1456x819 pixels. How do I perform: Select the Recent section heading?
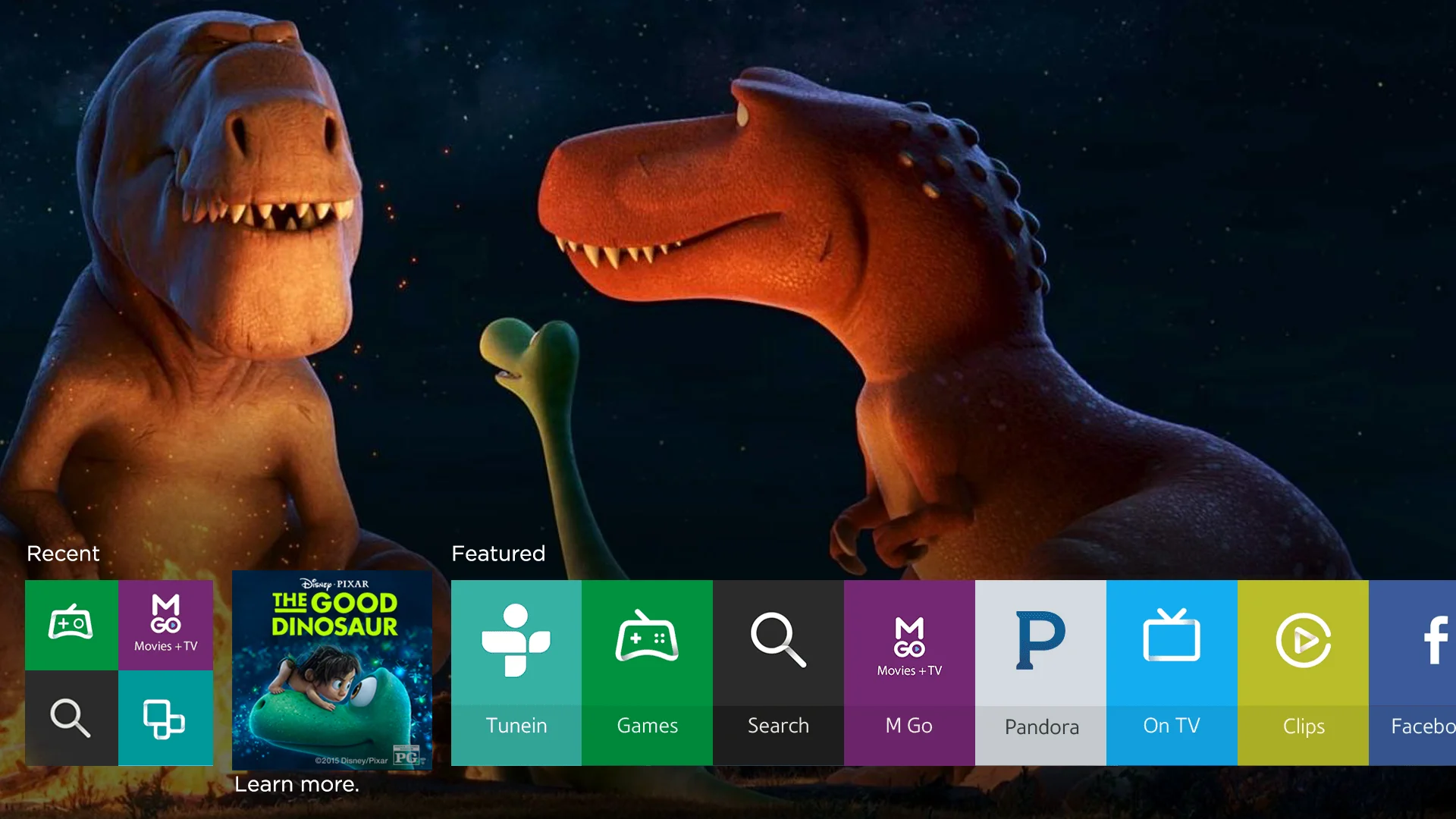click(x=63, y=554)
